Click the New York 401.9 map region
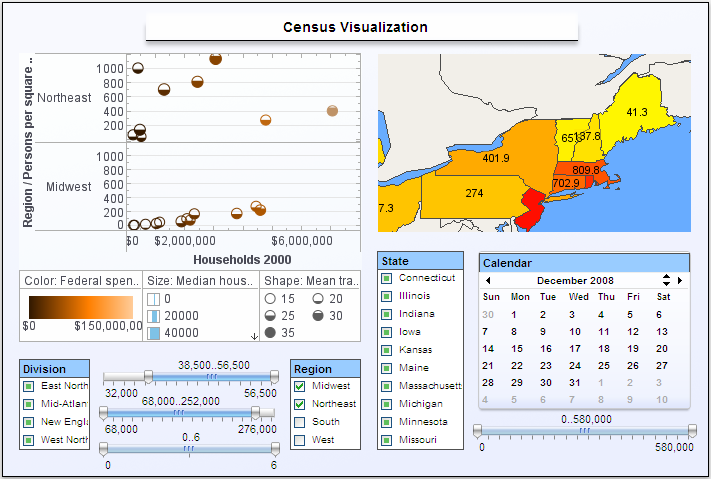 coord(495,158)
